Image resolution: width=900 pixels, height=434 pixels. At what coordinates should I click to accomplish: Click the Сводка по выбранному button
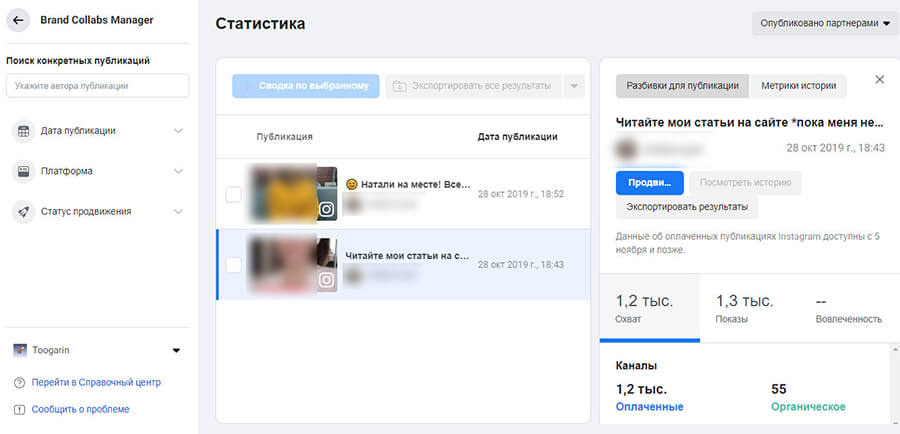pos(306,86)
